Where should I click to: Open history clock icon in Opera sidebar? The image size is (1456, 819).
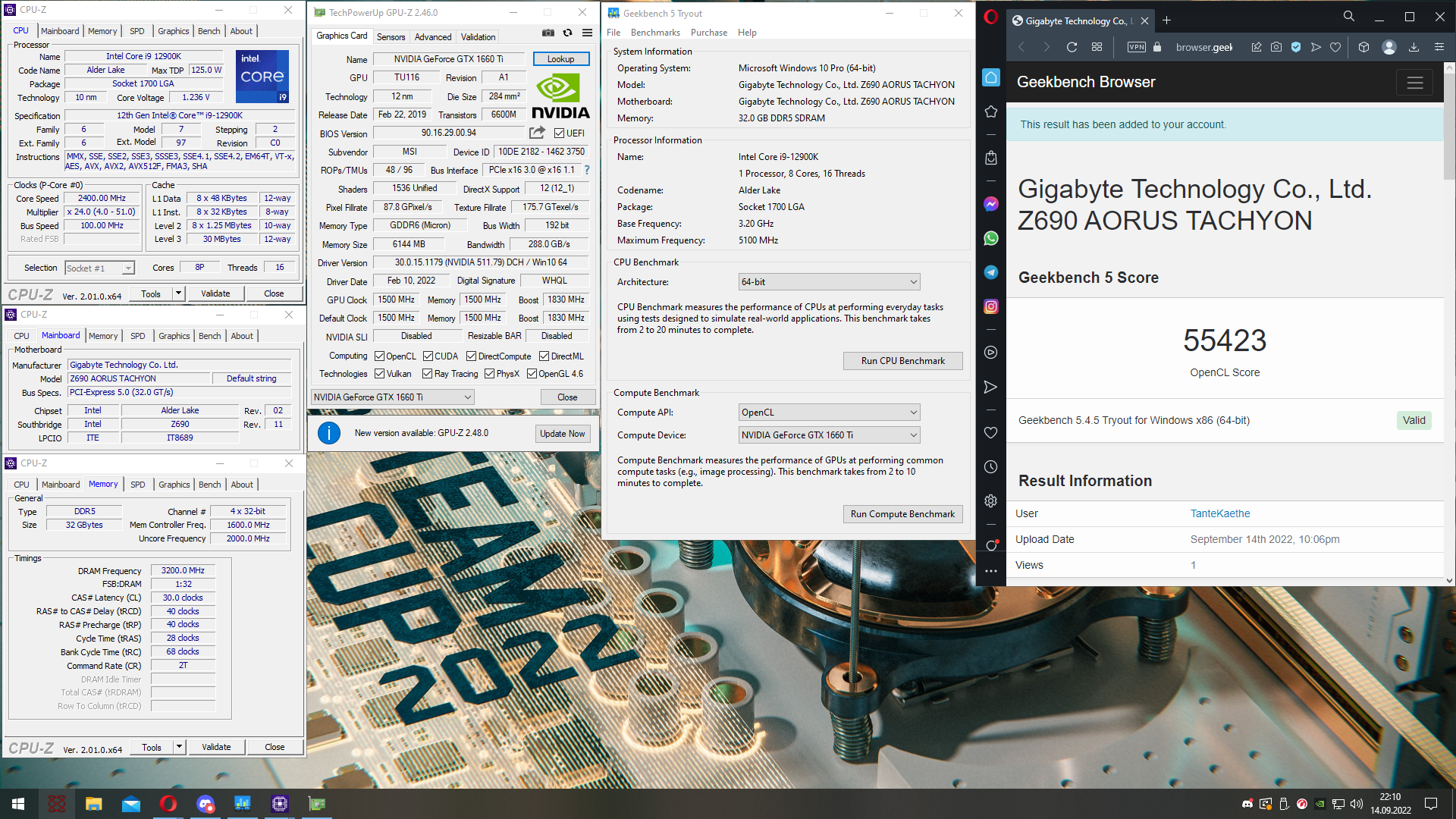tap(990, 467)
